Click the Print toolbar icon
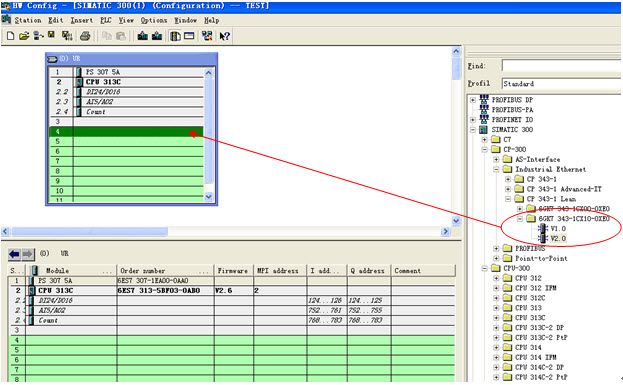This screenshot has height=385, width=623. click(x=85, y=36)
